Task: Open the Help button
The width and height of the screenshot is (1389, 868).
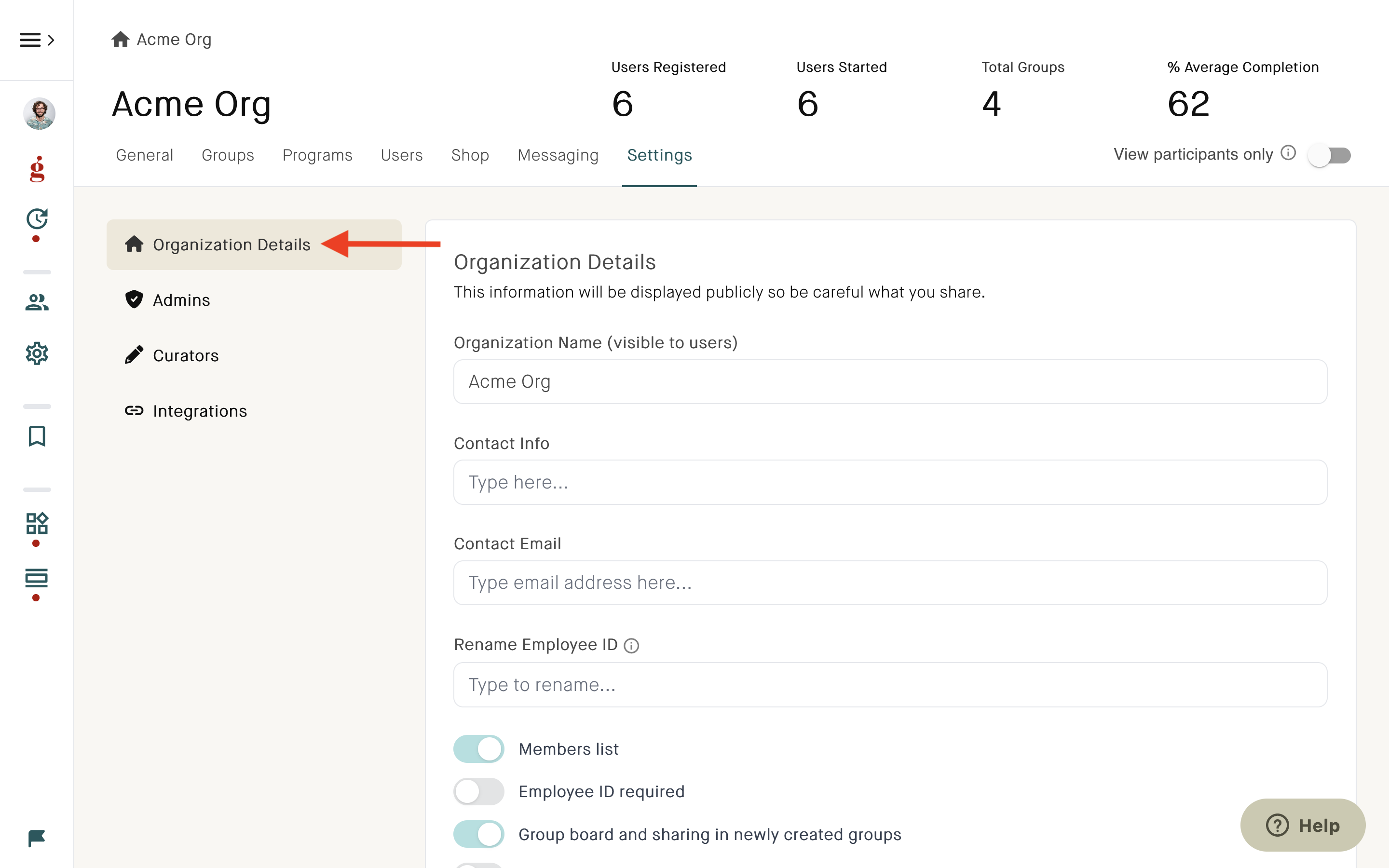Action: click(1303, 825)
